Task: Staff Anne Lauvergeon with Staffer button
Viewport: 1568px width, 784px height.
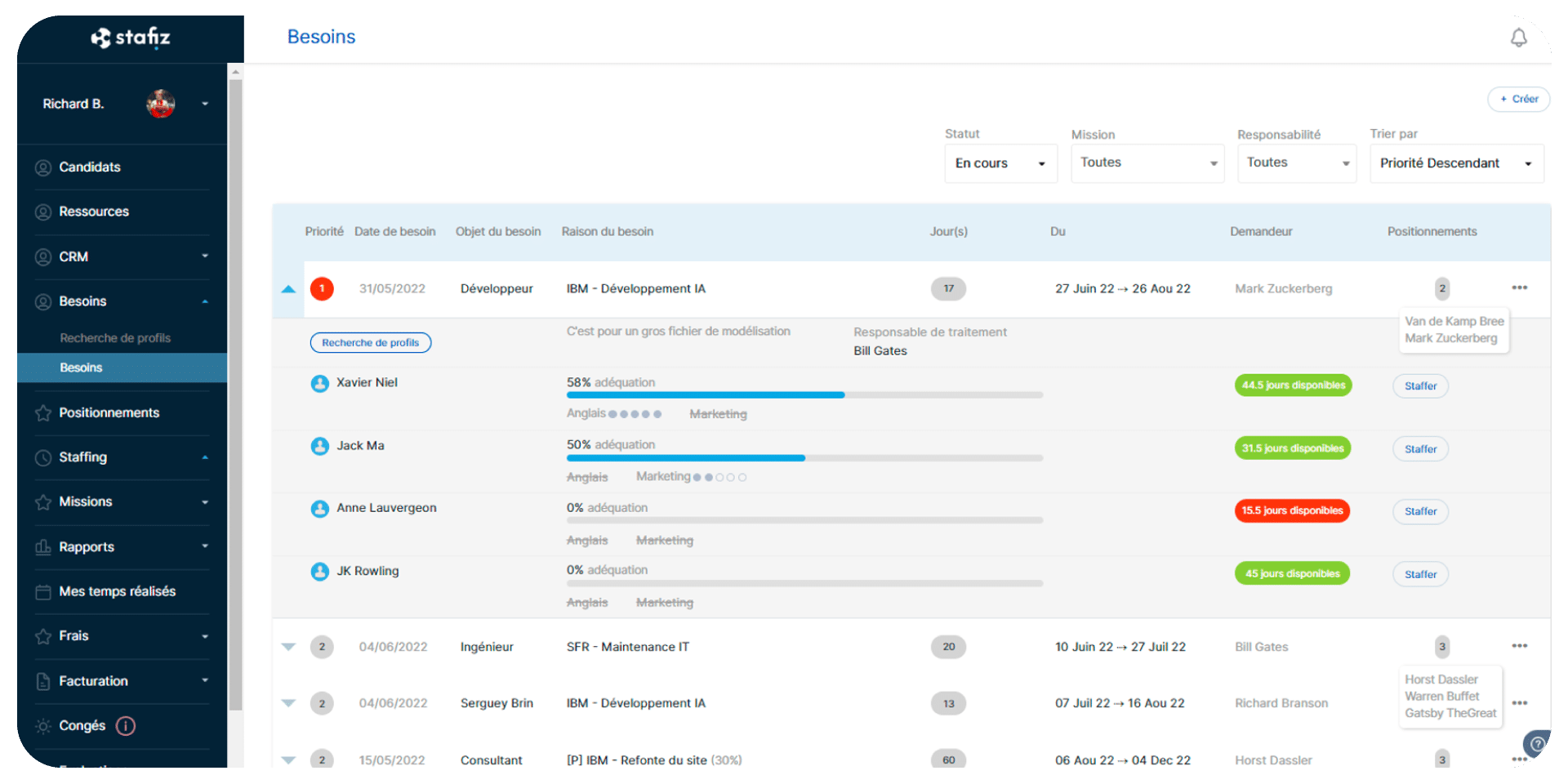Action: coord(1420,511)
